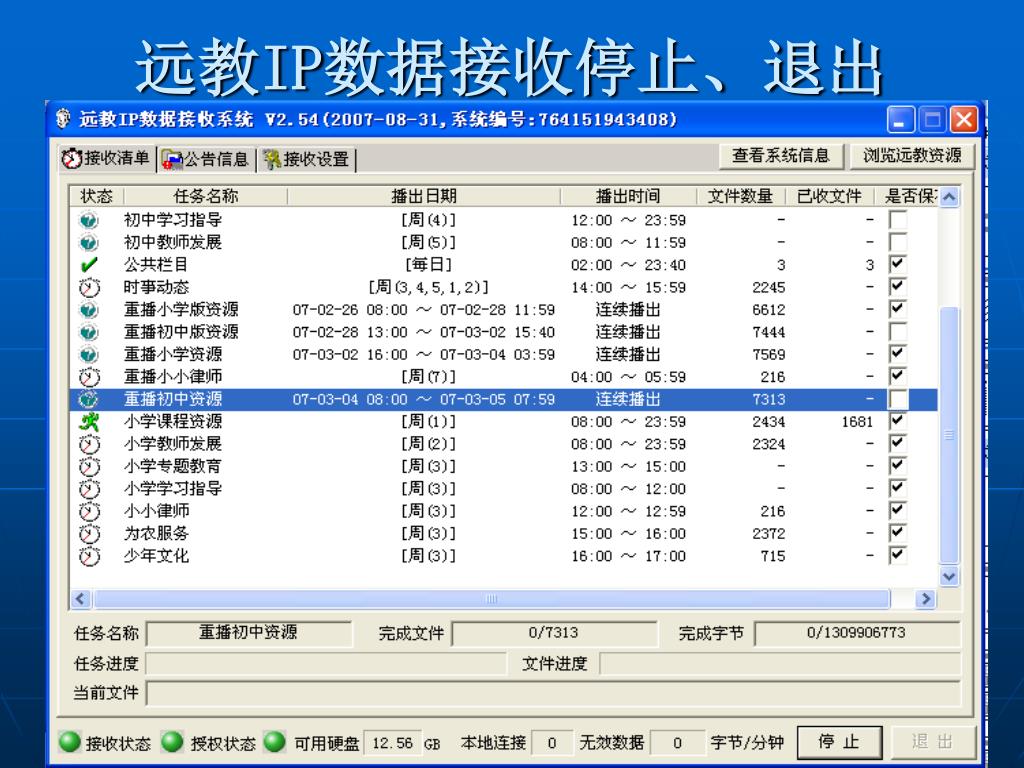
Task: Click the 已收文件 column header
Action: [829, 196]
